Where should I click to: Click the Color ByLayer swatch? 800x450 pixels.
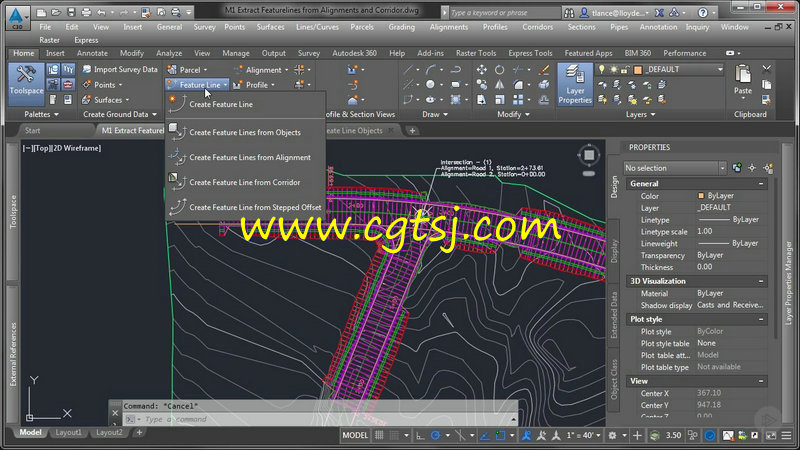coord(701,196)
